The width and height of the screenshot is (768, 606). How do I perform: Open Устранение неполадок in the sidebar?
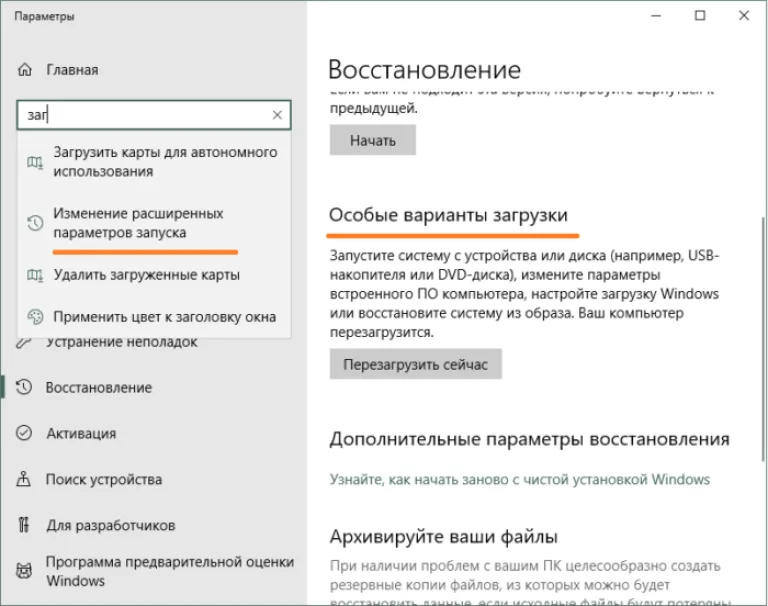[121, 342]
